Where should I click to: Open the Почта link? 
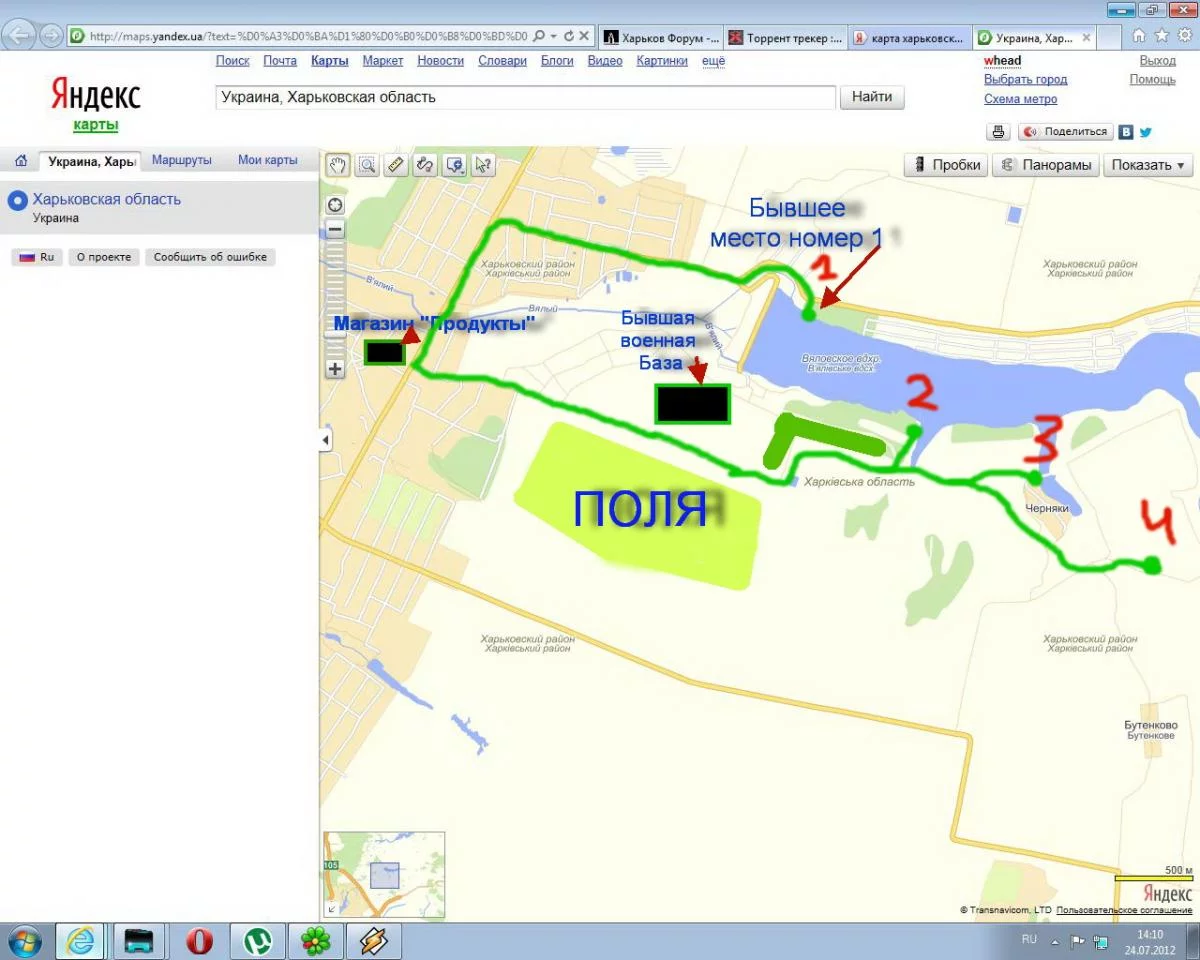(x=280, y=61)
